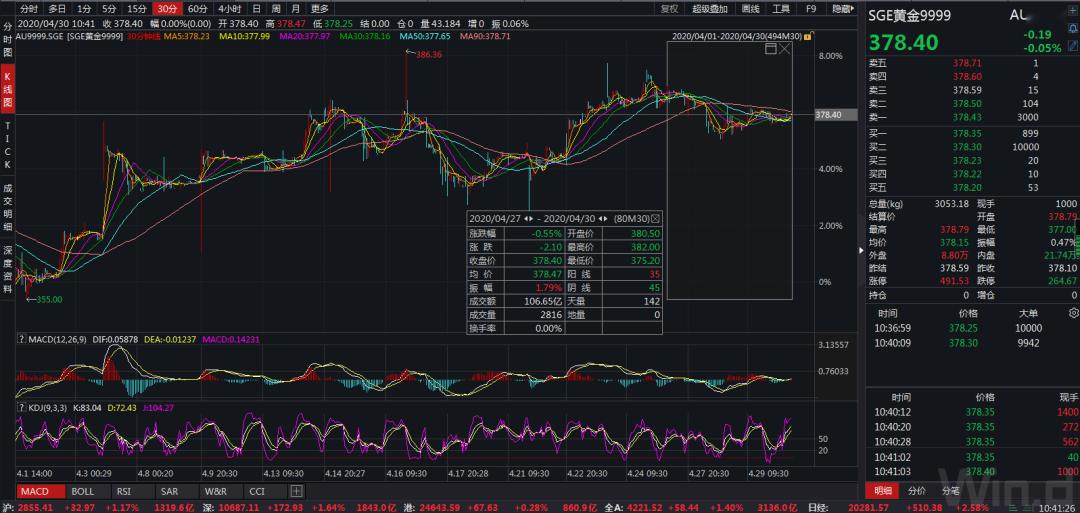
Task: Open the 更多 more periods dropdown
Action: 320,9
